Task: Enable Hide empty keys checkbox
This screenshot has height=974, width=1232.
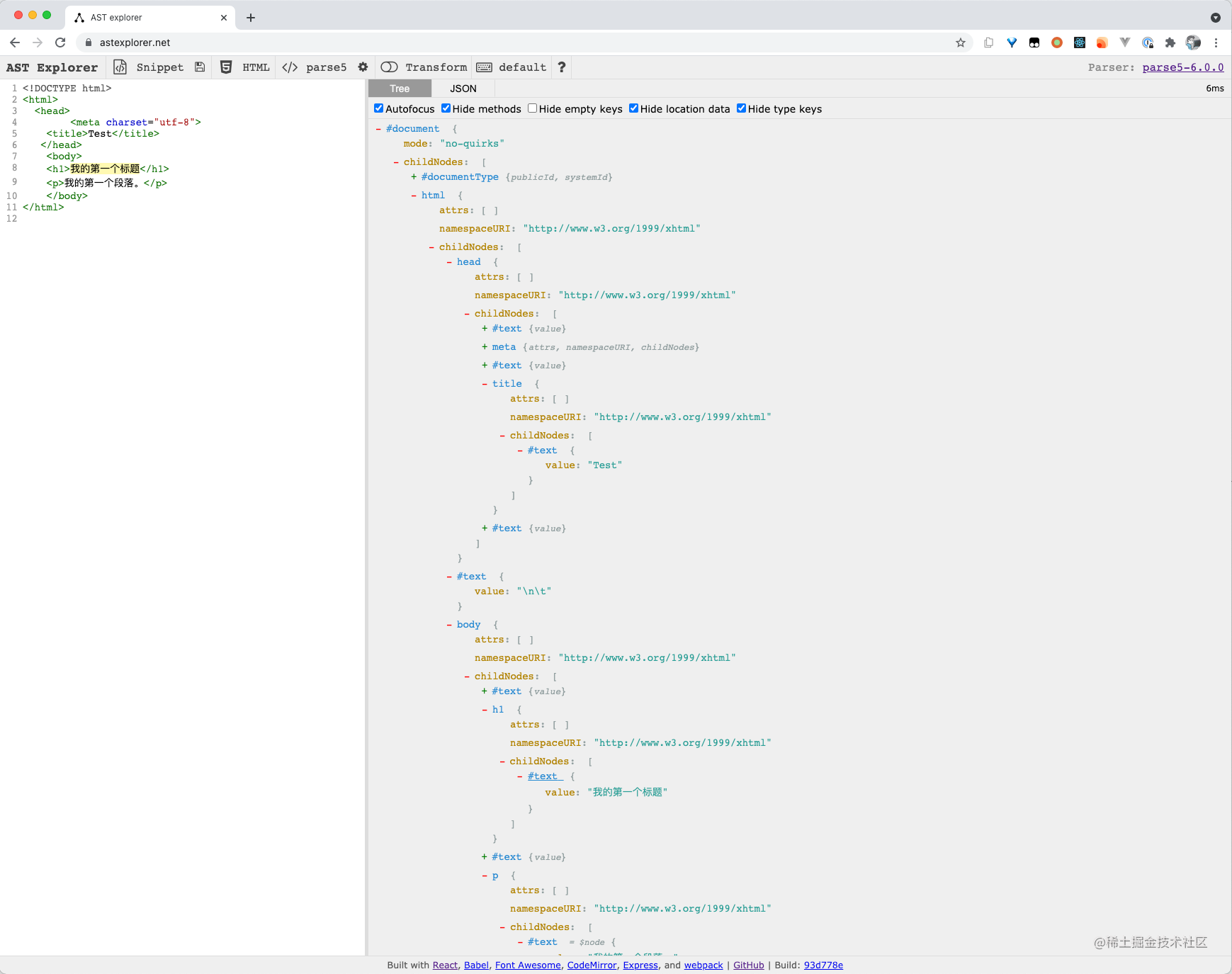Action: click(532, 108)
